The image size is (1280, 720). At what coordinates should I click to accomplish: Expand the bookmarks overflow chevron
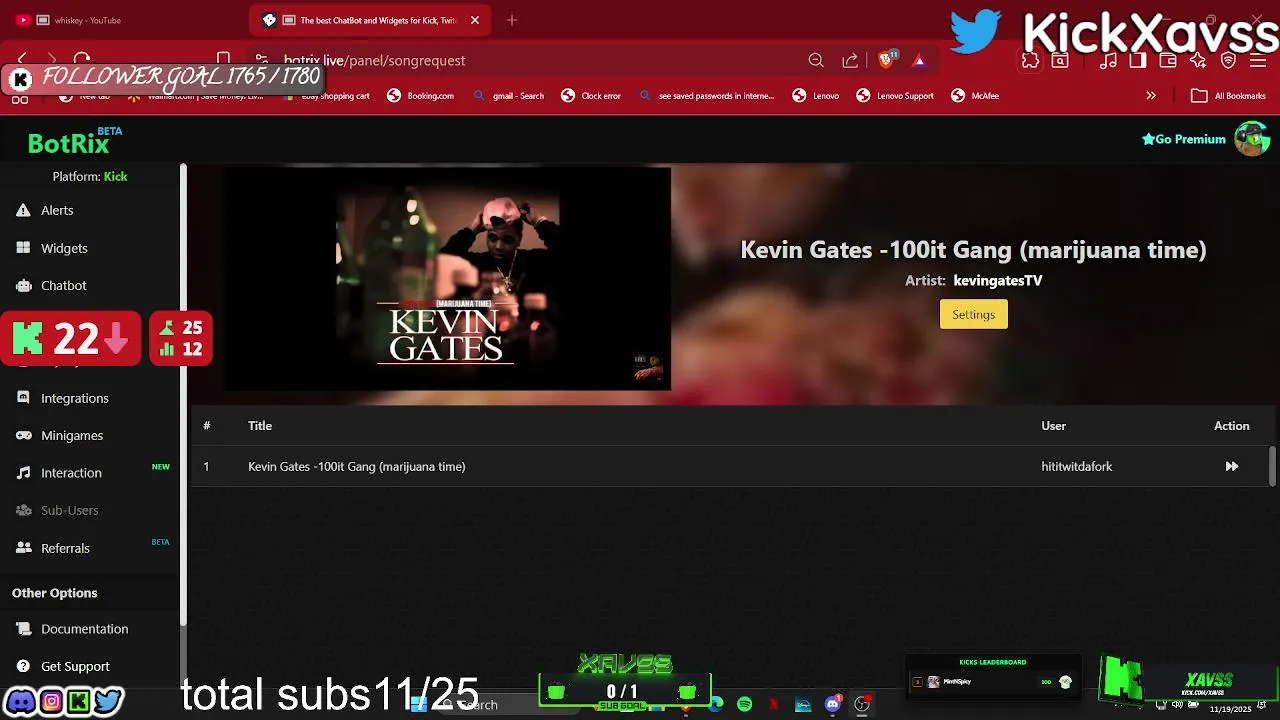pos(1151,96)
